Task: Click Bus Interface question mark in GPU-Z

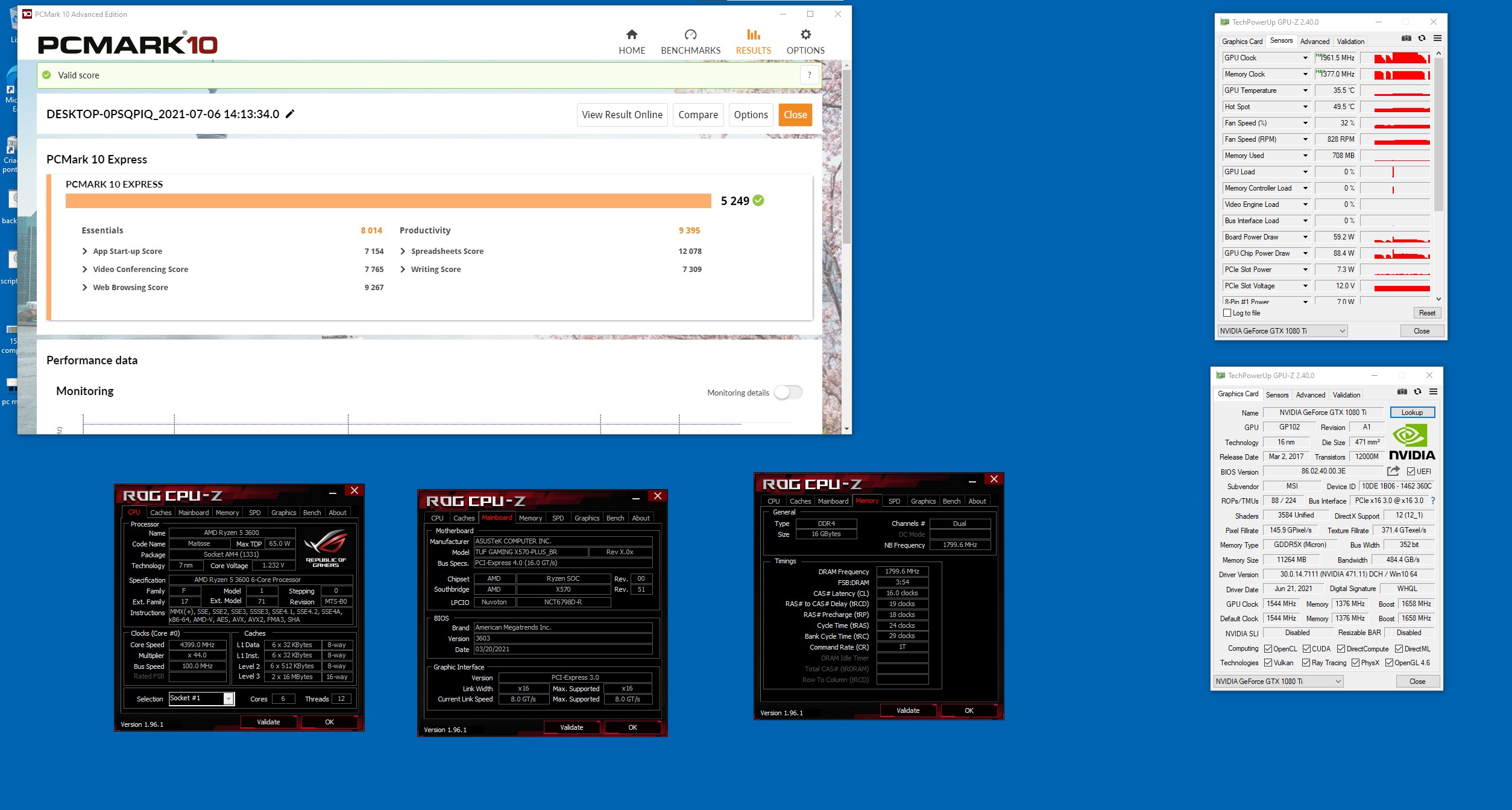Action: click(x=1433, y=501)
